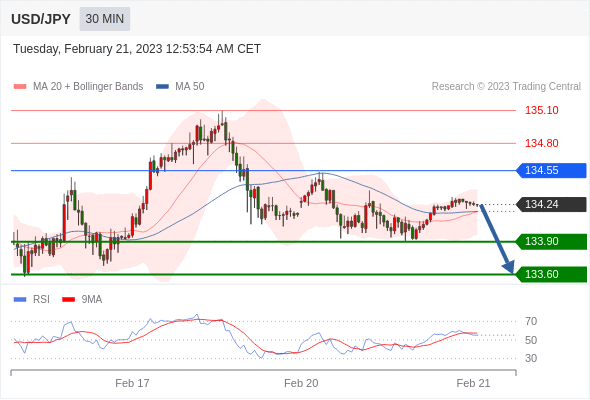This screenshot has height=400, width=590.
Task: Click the RSI 70 level label
Action: (531, 321)
